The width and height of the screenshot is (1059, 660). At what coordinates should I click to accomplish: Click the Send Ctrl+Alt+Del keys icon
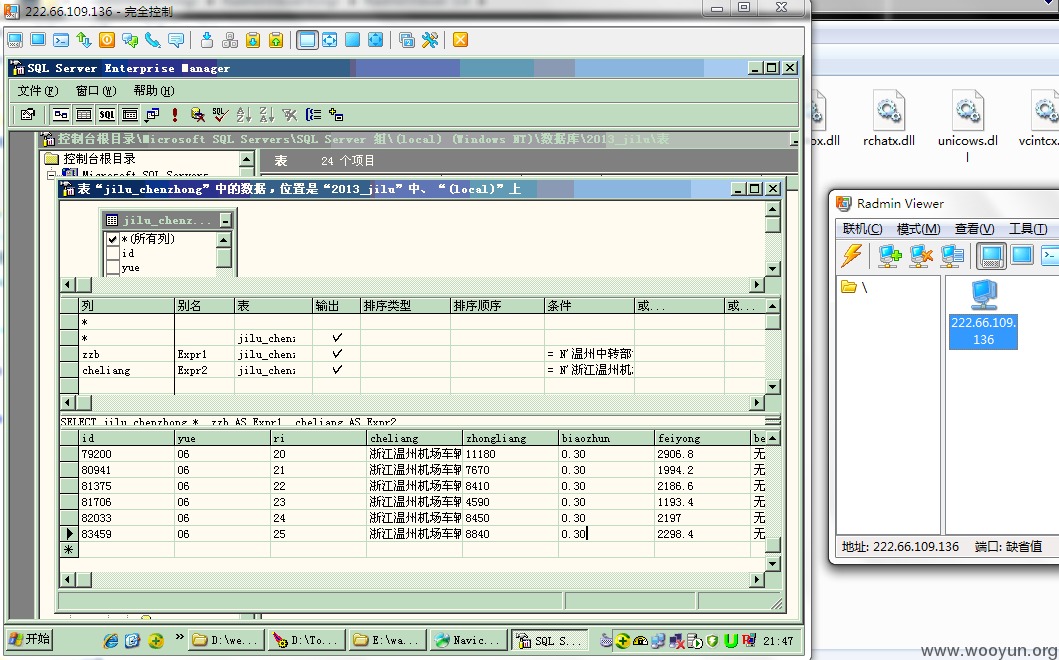tap(230, 40)
